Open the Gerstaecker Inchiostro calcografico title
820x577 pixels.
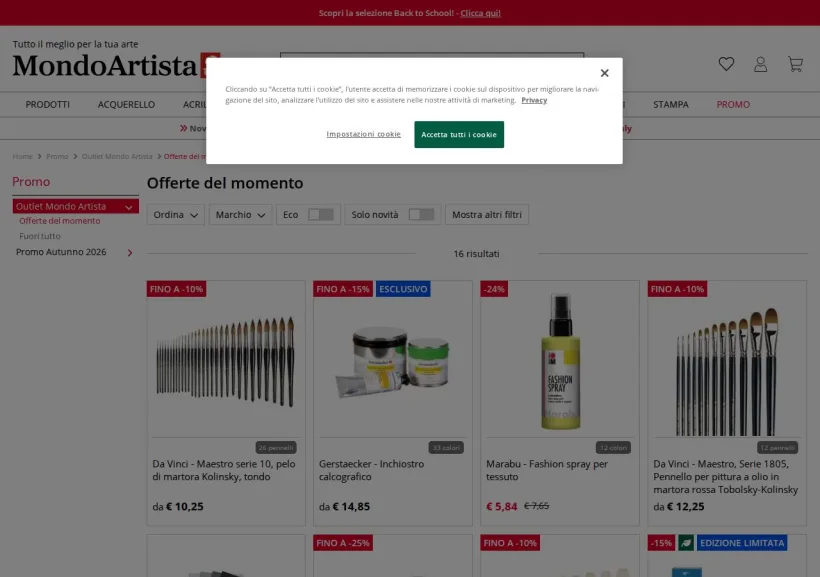coord(371,470)
